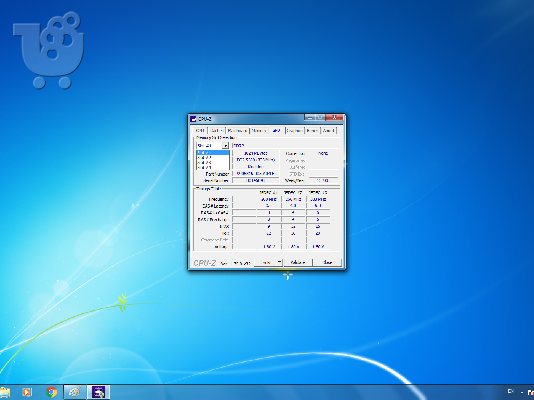The height and width of the screenshot is (400, 534).
Task: Choose Slot #3 from the slot list
Action: 213,162
